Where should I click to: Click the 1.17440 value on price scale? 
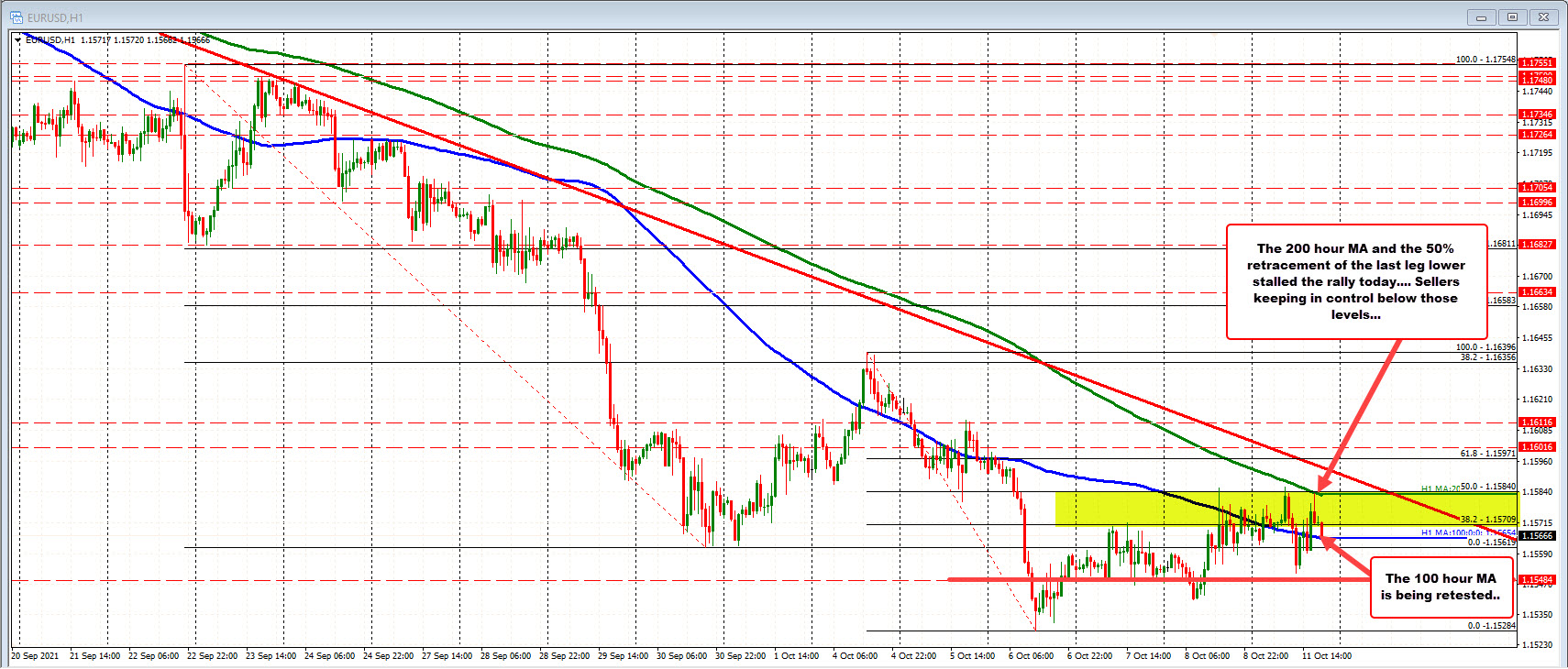tap(1537, 92)
